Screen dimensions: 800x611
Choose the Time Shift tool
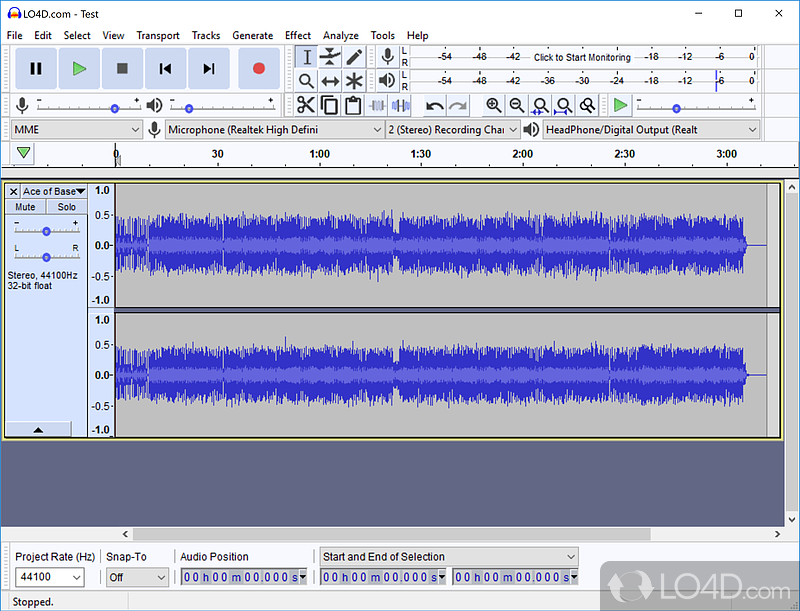pyautogui.click(x=330, y=81)
